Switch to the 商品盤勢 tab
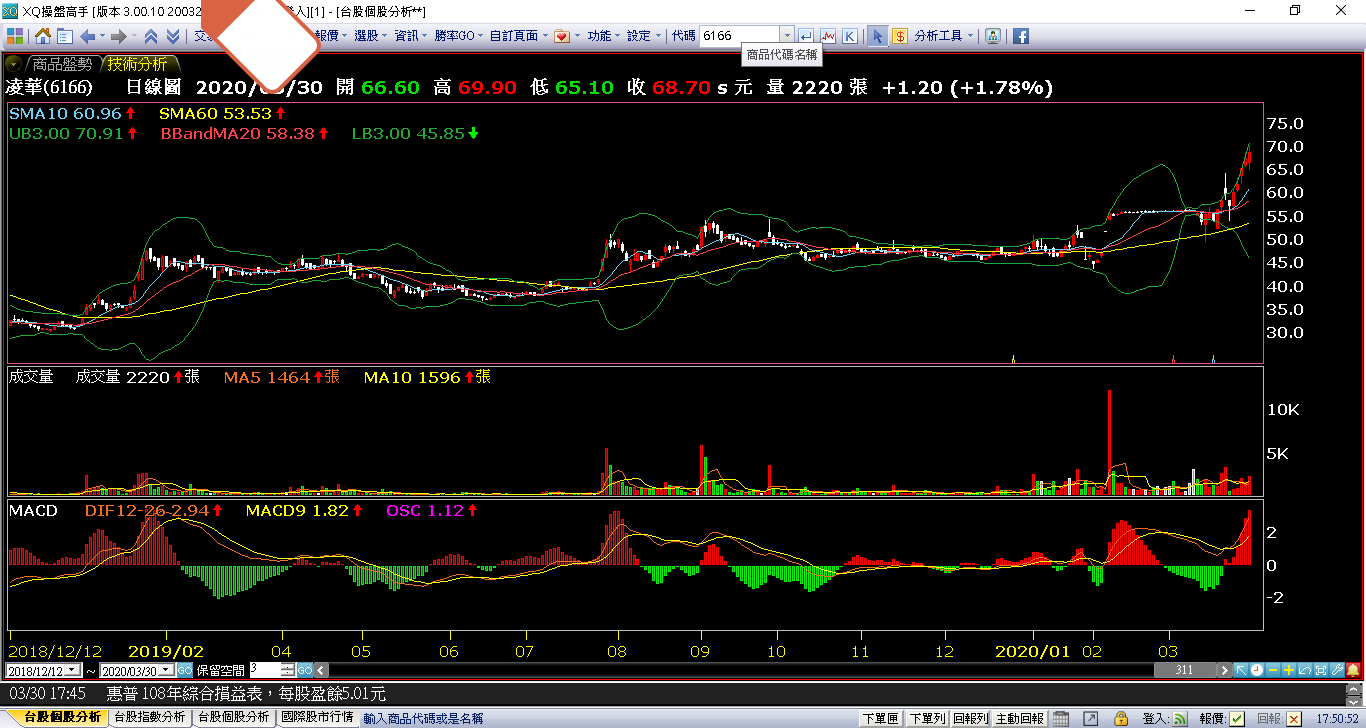 click(x=60, y=63)
